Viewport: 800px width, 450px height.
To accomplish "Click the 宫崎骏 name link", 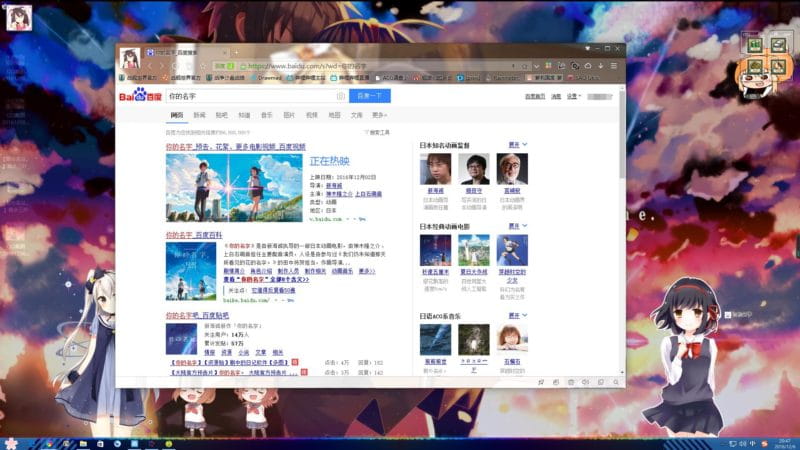I will coord(512,191).
